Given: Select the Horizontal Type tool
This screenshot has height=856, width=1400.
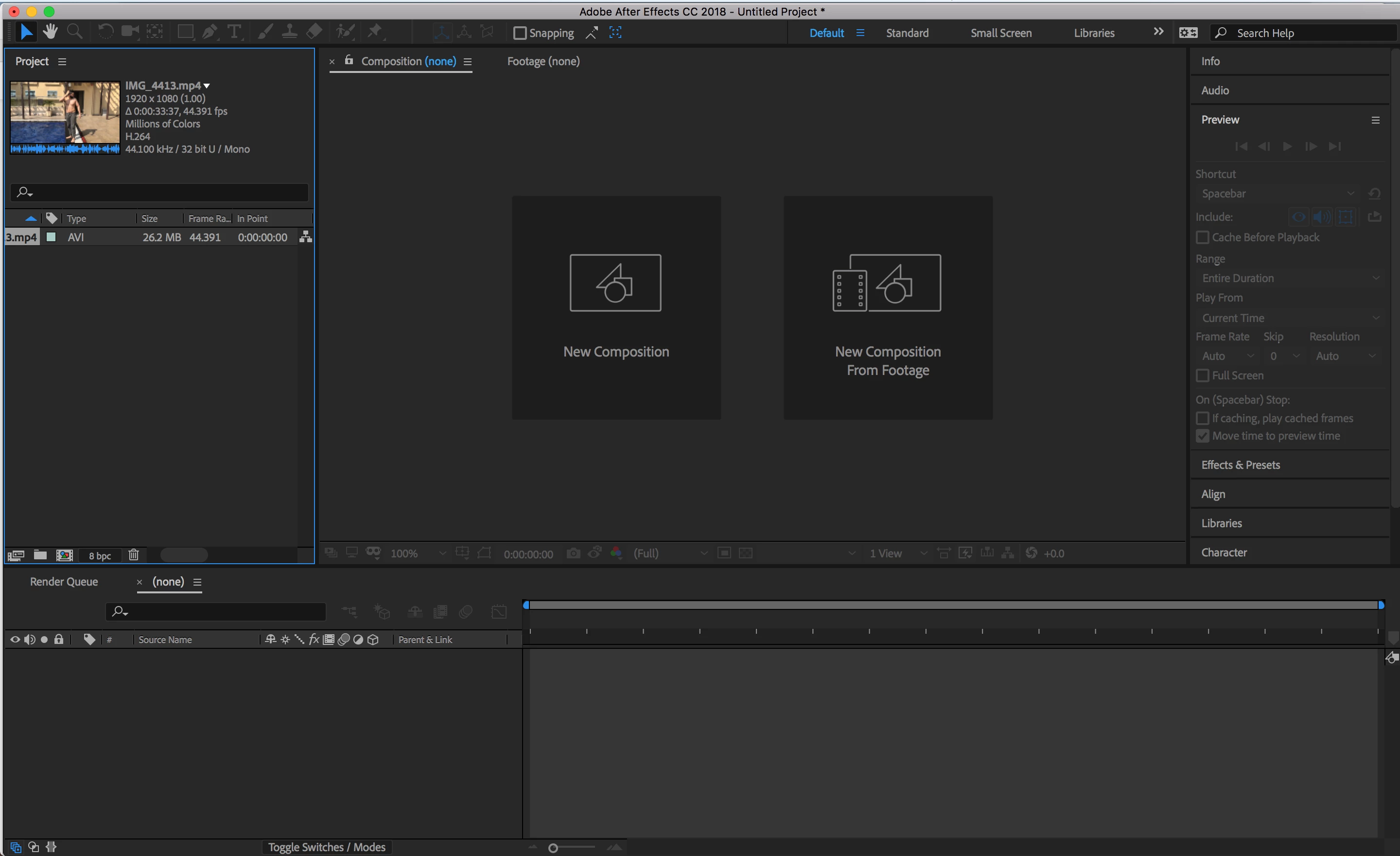Looking at the screenshot, I should 233,33.
